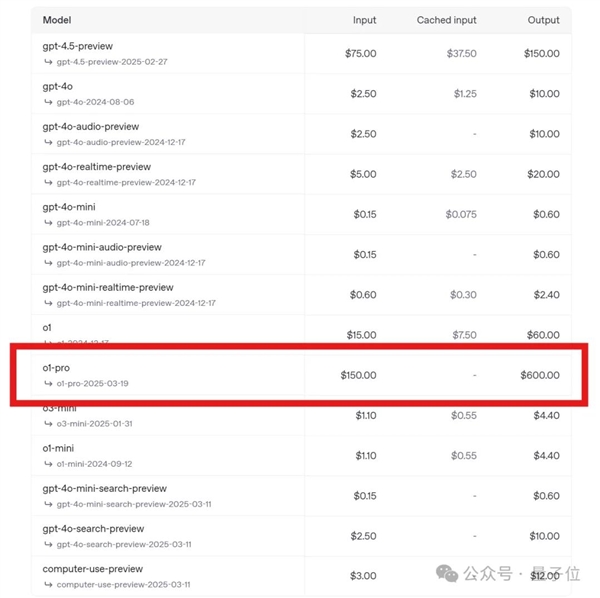Click the gpt-4o-search-preview-2025-03-11 snapshot name
The image size is (600, 598).
(124, 544)
